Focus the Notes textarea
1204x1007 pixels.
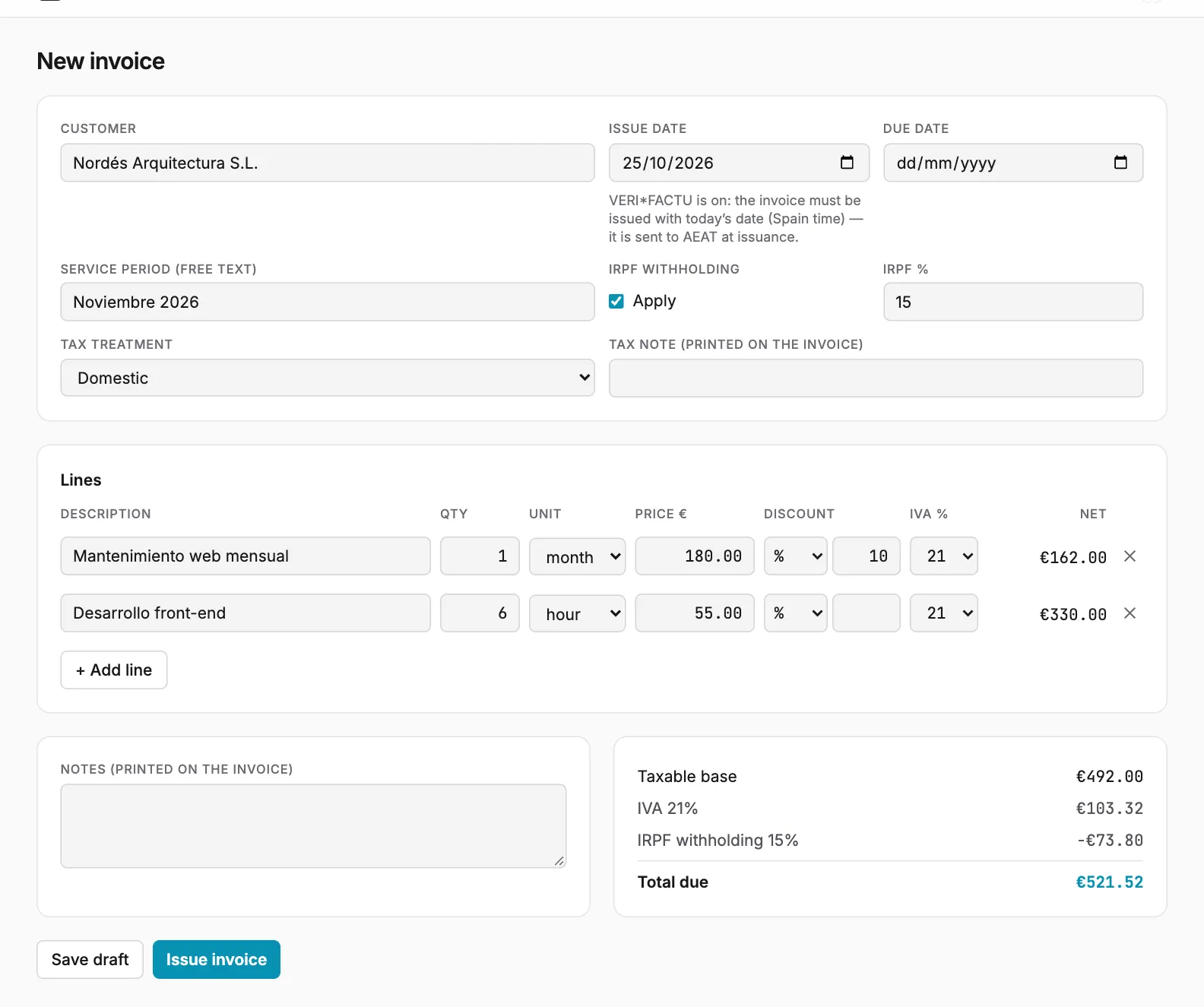pyautogui.click(x=313, y=826)
